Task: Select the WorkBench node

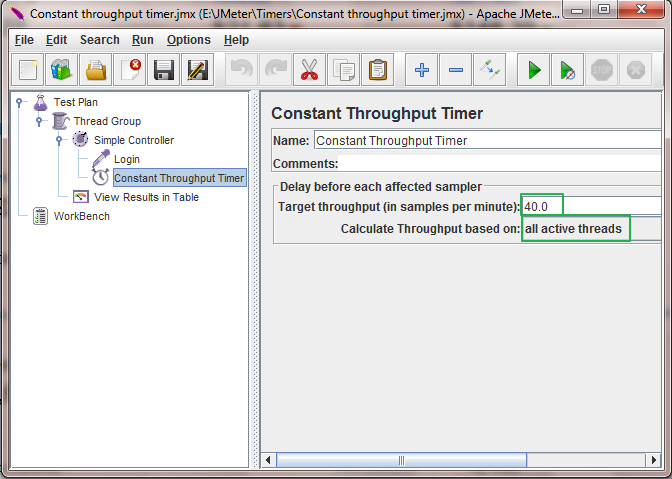Action: pos(81,216)
